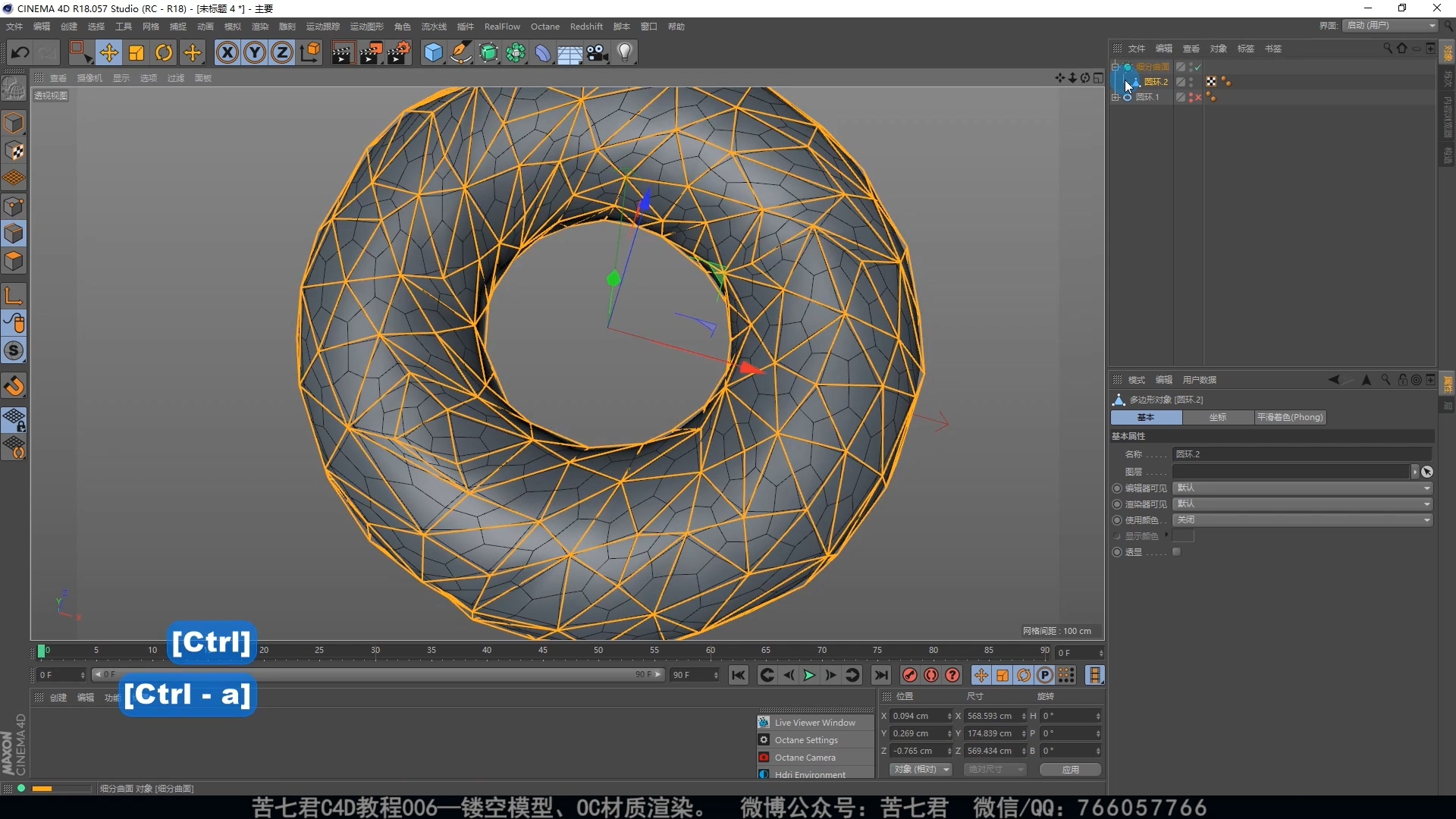Open the Array modeling objects icon

(x=516, y=52)
